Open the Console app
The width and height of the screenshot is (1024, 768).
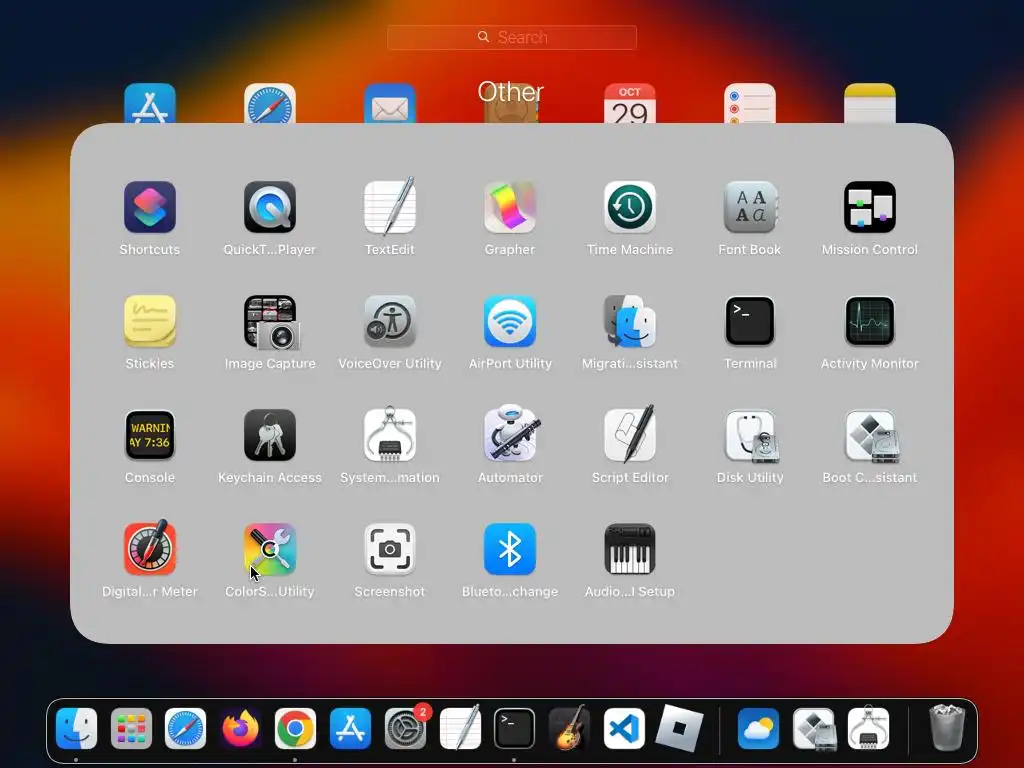150,436
